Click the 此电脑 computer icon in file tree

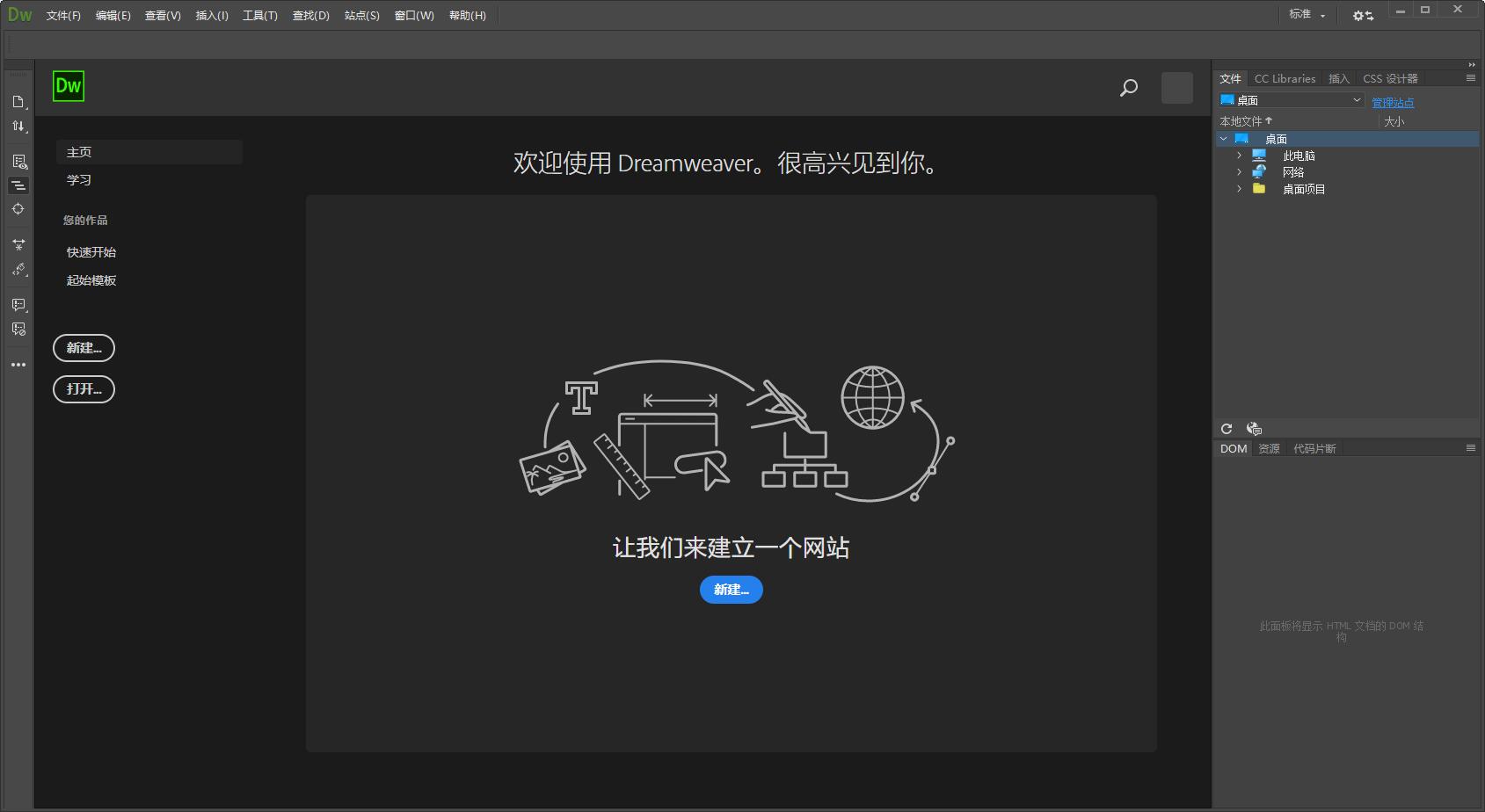[x=1259, y=156]
